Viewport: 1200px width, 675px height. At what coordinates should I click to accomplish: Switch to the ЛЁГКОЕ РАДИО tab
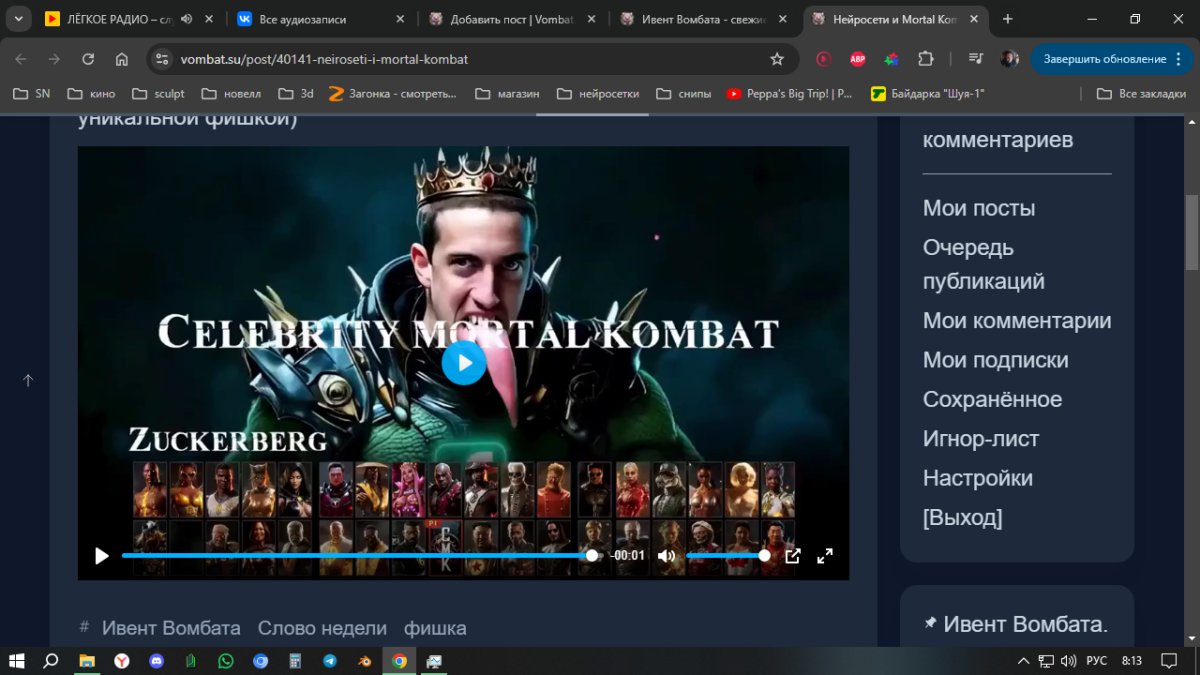click(122, 19)
